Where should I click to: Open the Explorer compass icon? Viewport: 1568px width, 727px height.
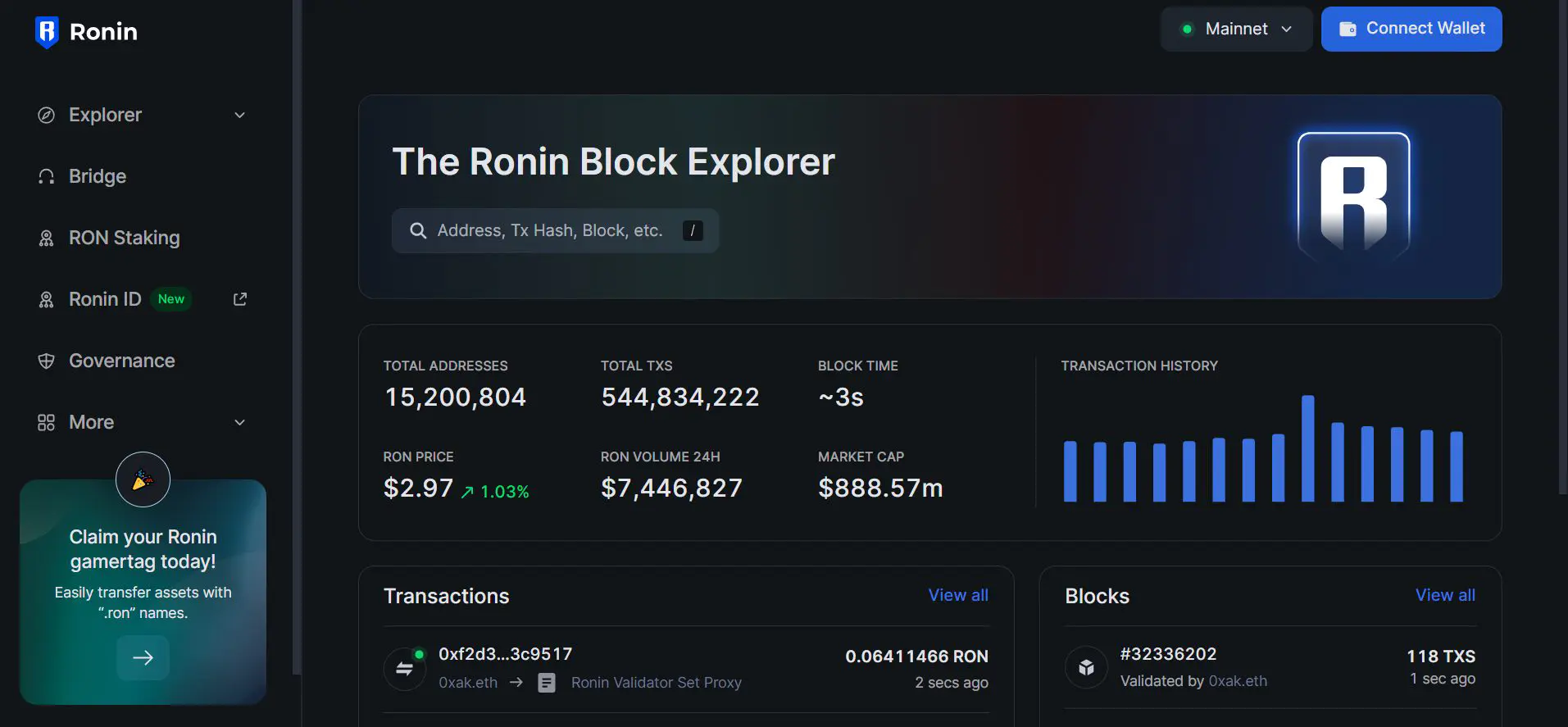[47, 115]
